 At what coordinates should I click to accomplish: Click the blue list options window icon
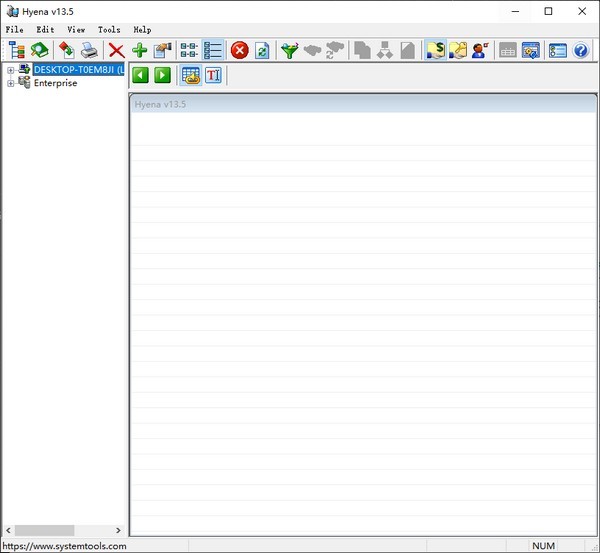tap(558, 50)
